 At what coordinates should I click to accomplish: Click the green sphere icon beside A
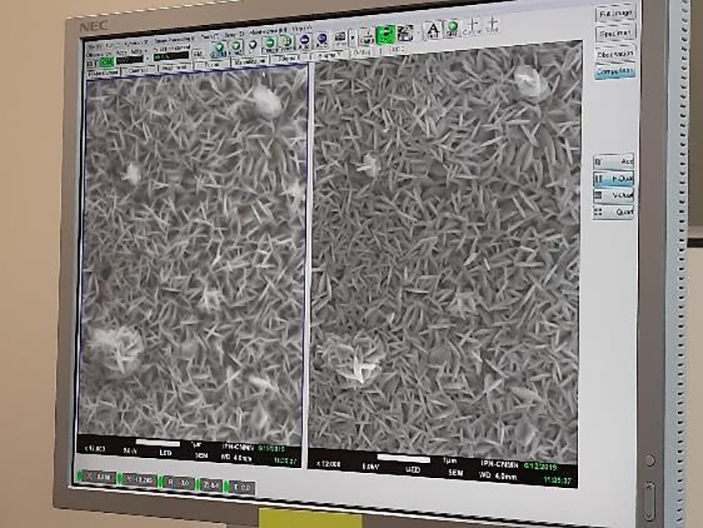click(x=453, y=29)
